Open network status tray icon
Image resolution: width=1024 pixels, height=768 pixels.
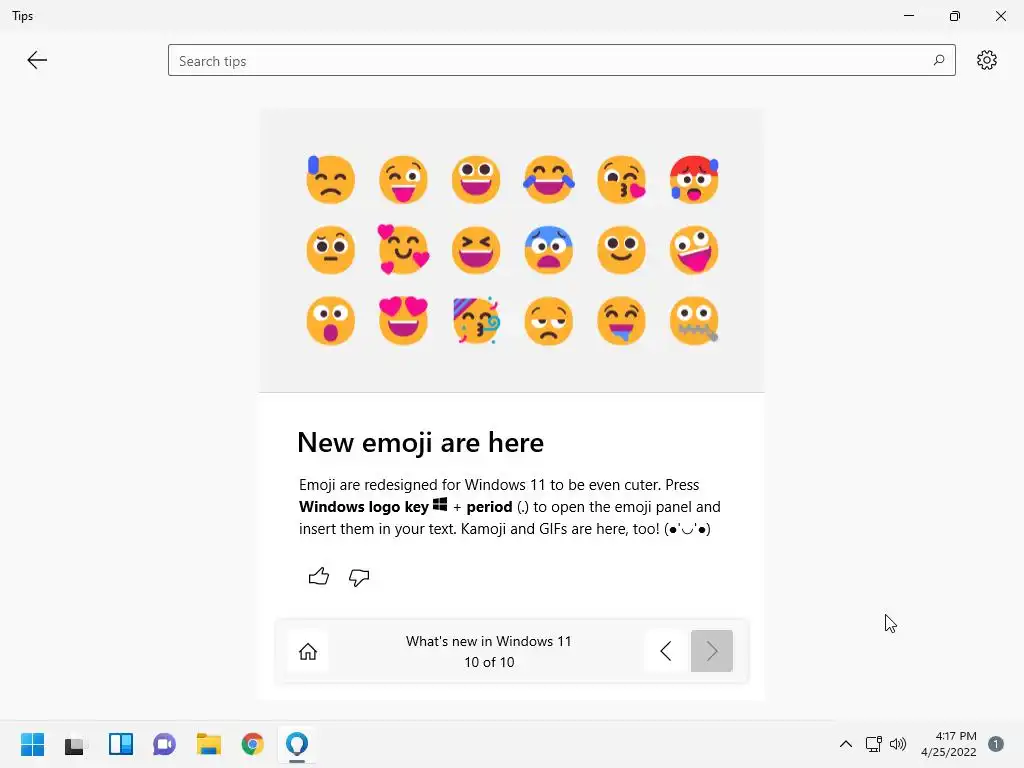[874, 744]
